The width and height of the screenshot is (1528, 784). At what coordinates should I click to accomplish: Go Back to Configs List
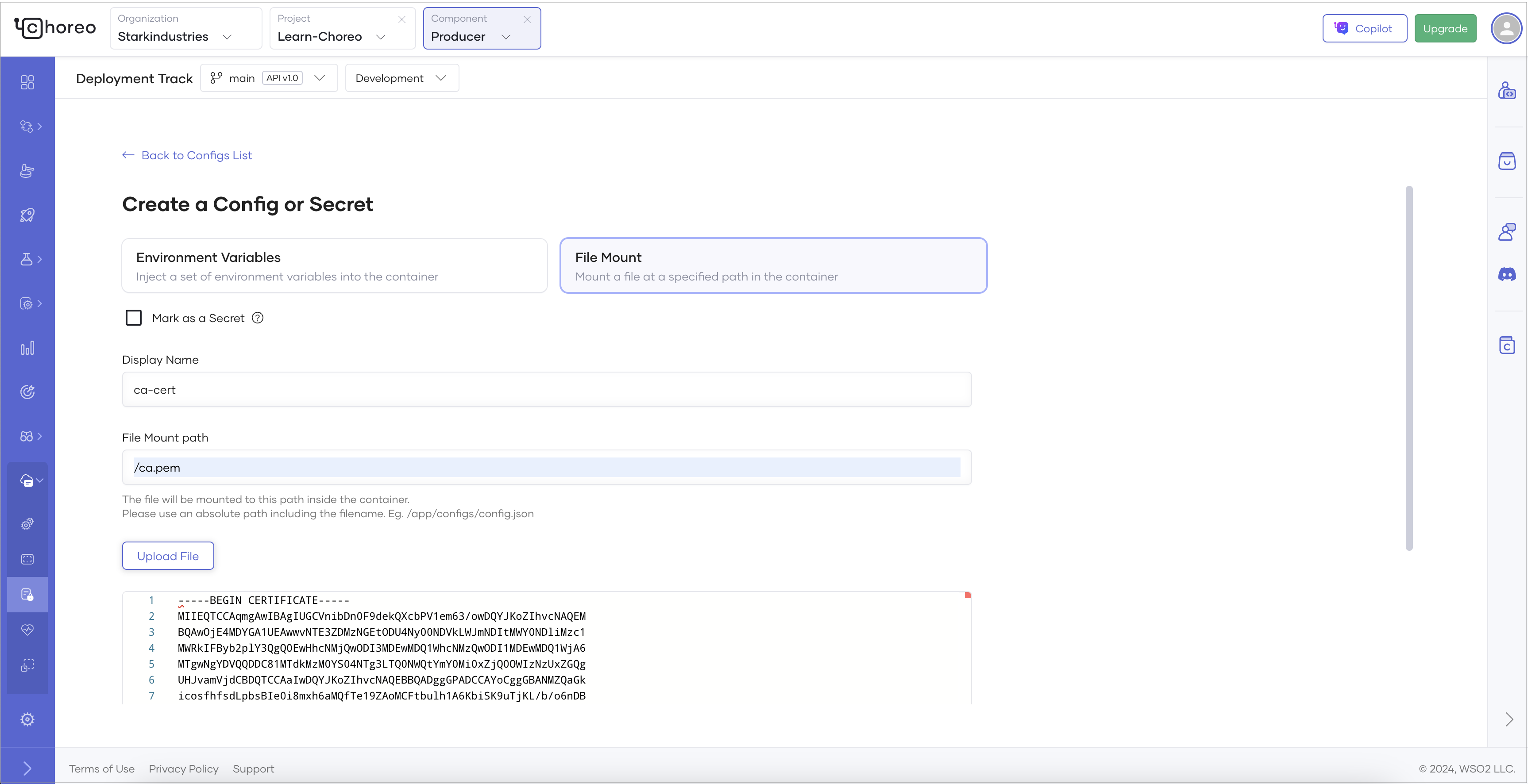coord(187,155)
